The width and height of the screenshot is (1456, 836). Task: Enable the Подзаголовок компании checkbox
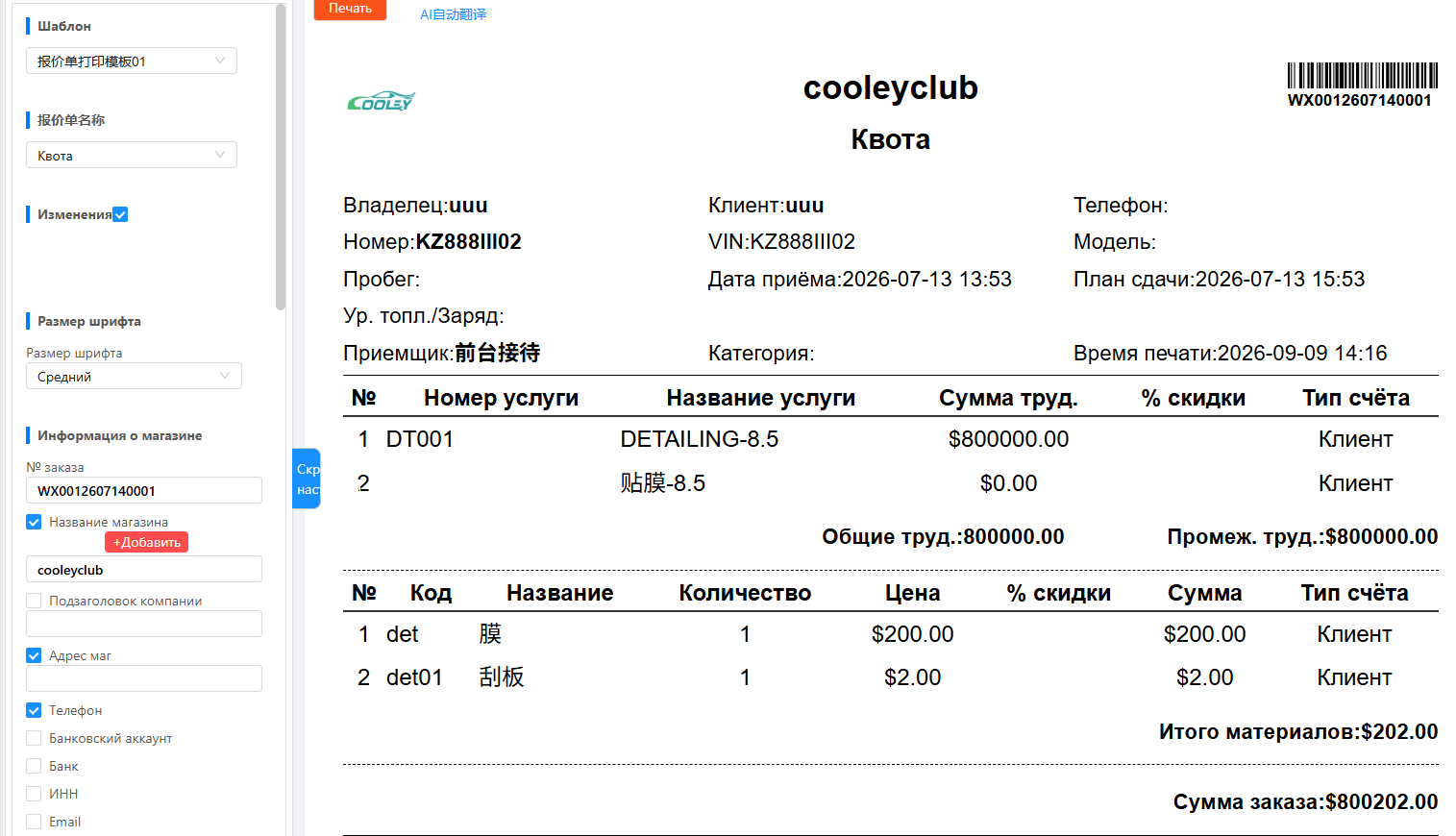[34, 601]
